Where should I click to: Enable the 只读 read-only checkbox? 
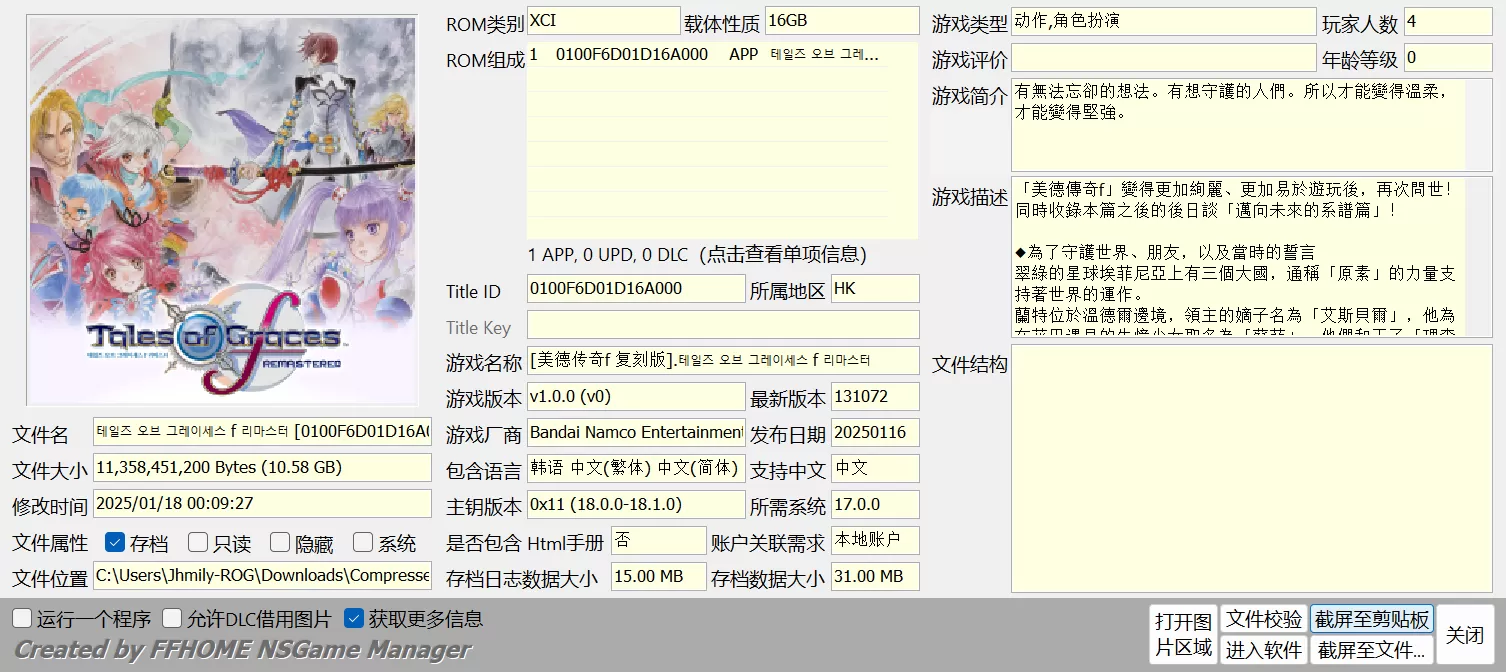pyautogui.click(x=198, y=543)
